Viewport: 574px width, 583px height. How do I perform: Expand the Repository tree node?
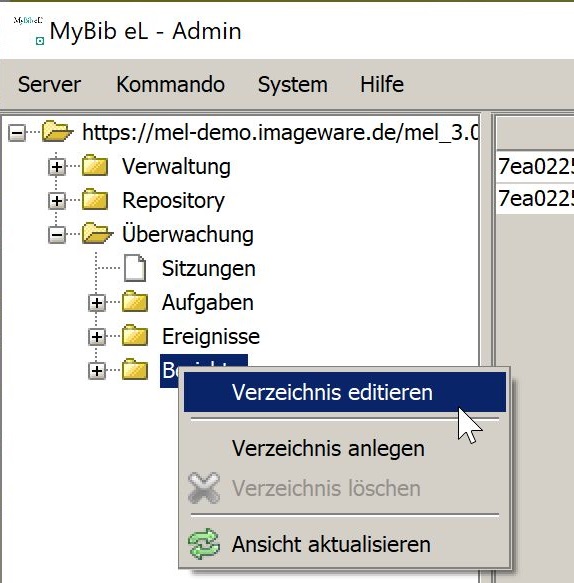click(57, 201)
